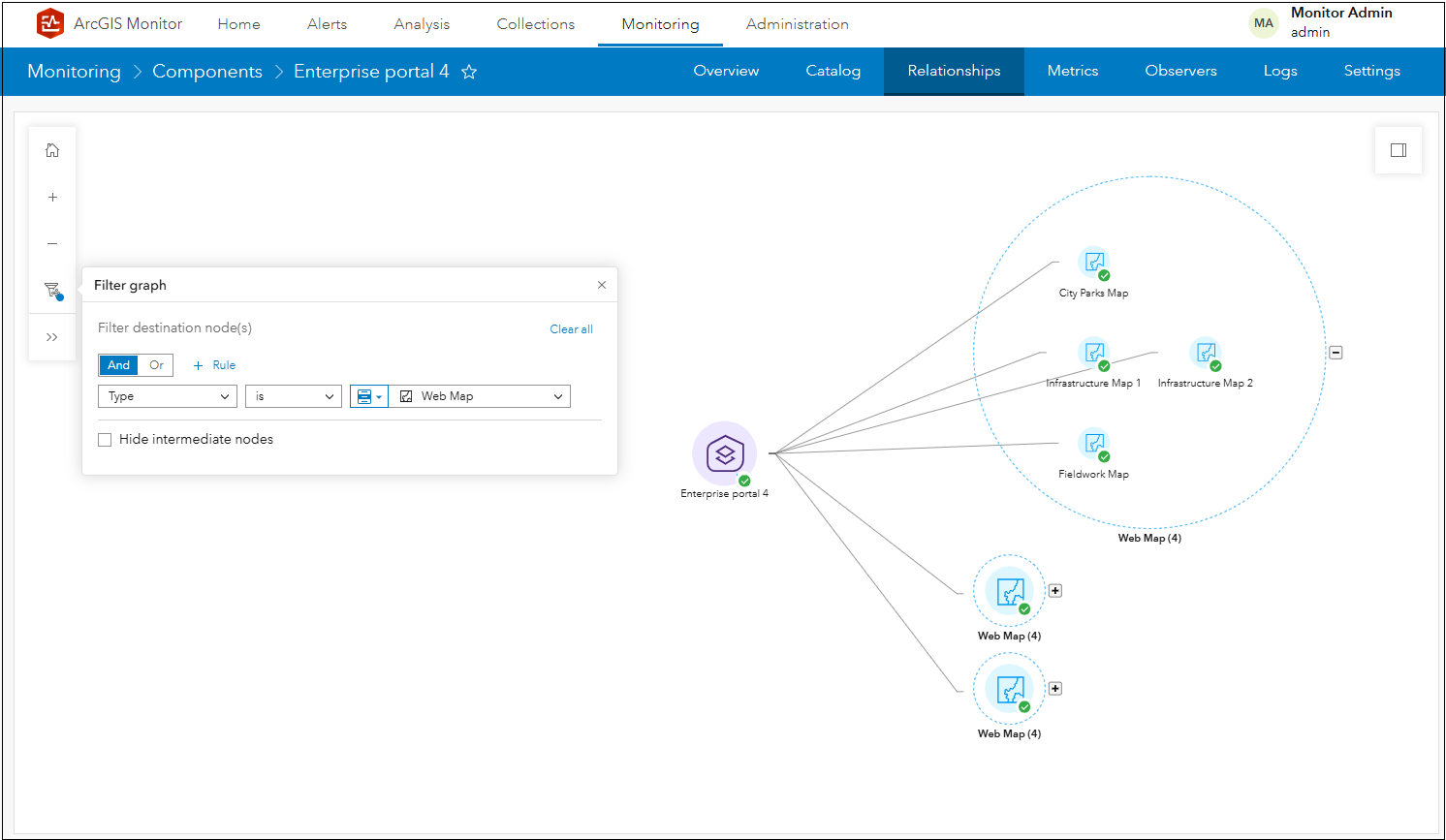This screenshot has width=1446, height=840.
Task: Select the City Parks Map node icon
Action: click(x=1094, y=263)
